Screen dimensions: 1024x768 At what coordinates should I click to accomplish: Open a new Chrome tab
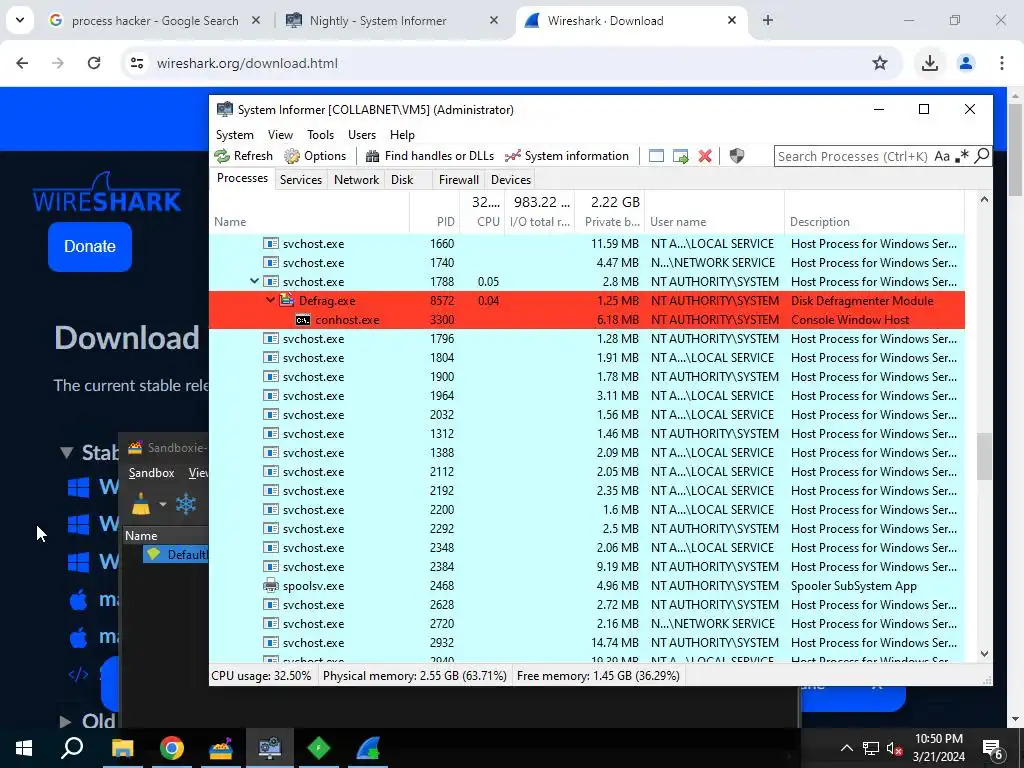click(768, 20)
